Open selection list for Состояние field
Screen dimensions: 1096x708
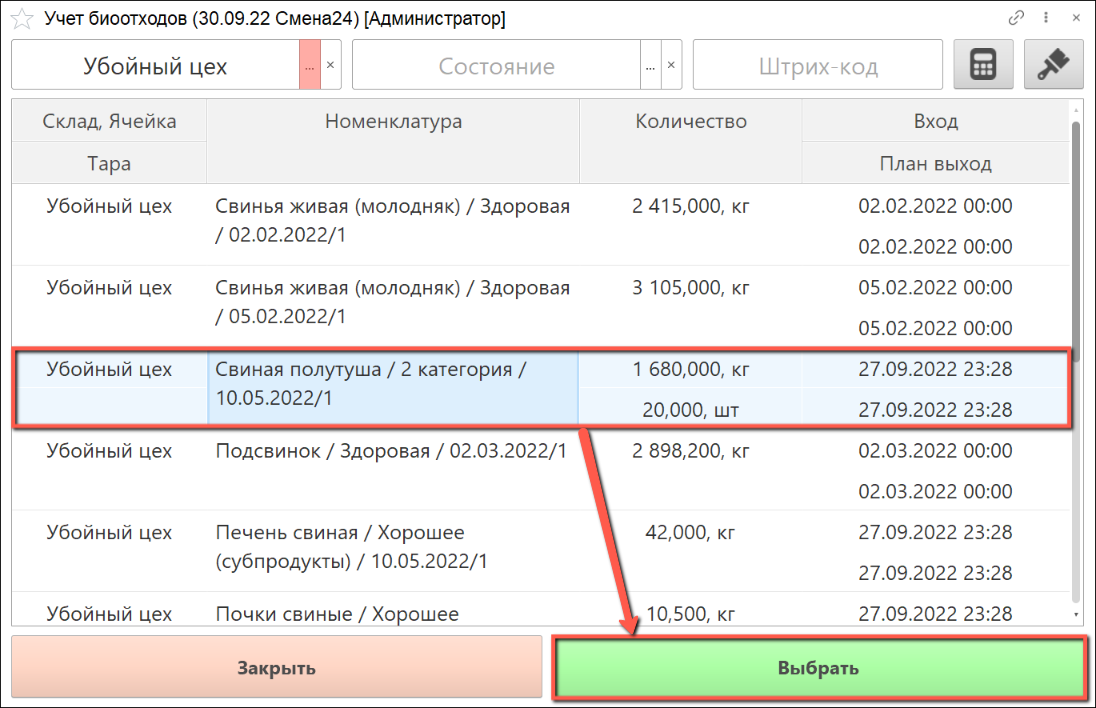(650, 66)
